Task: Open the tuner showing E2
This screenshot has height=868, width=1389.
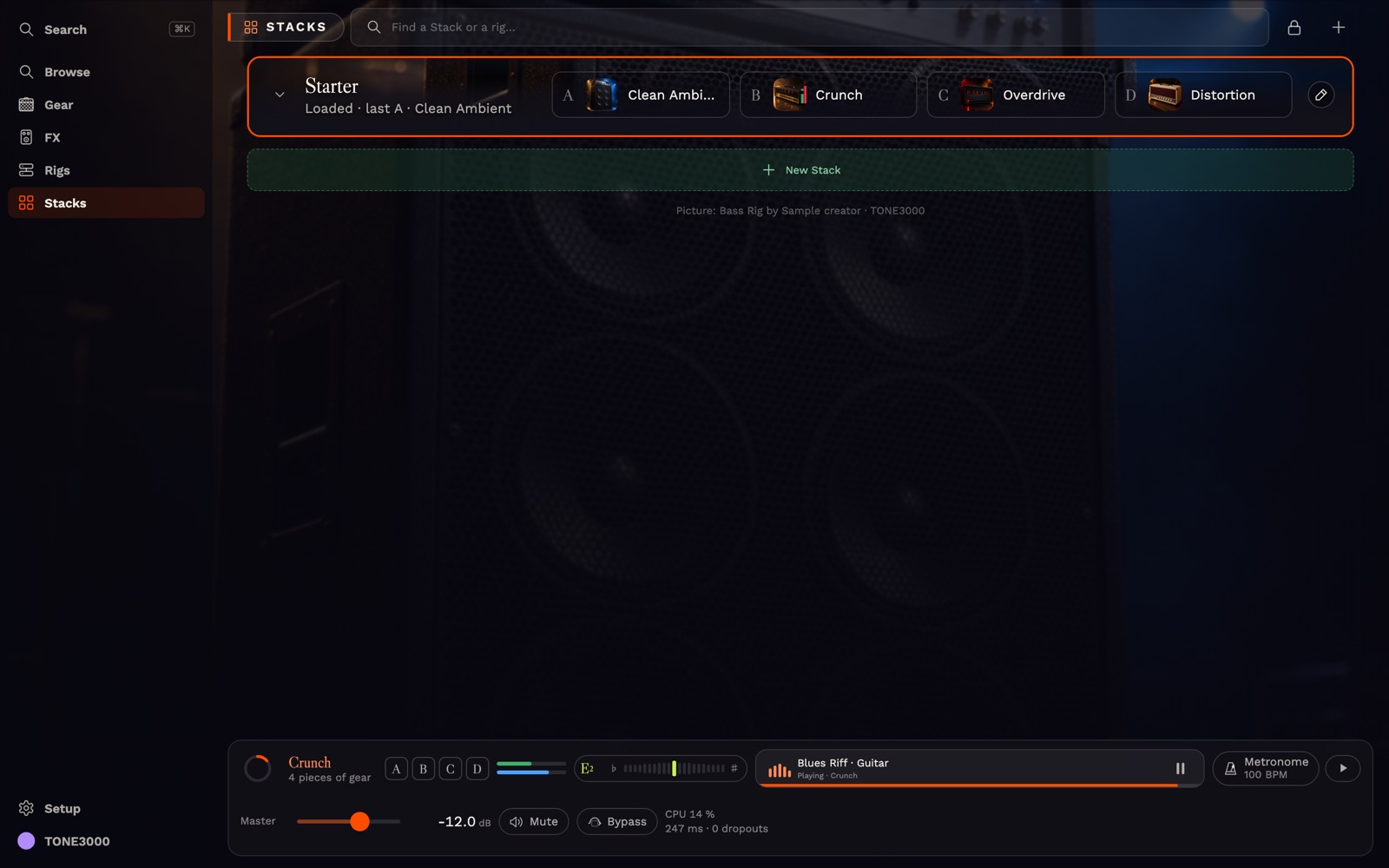Action: (x=660, y=768)
